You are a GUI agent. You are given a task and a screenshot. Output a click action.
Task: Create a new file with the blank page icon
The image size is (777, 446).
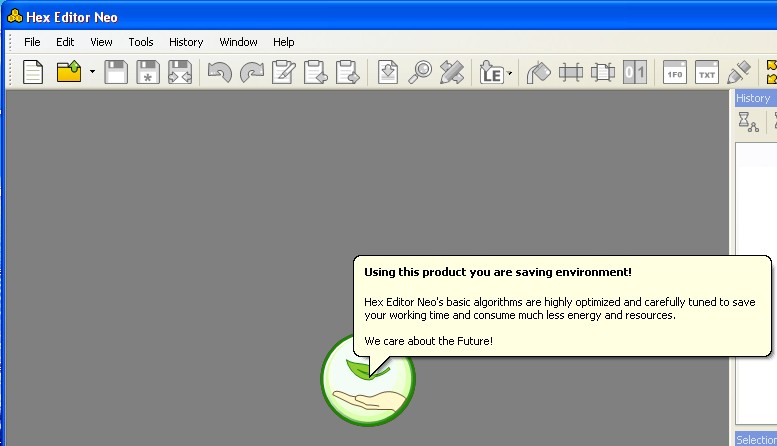33,72
